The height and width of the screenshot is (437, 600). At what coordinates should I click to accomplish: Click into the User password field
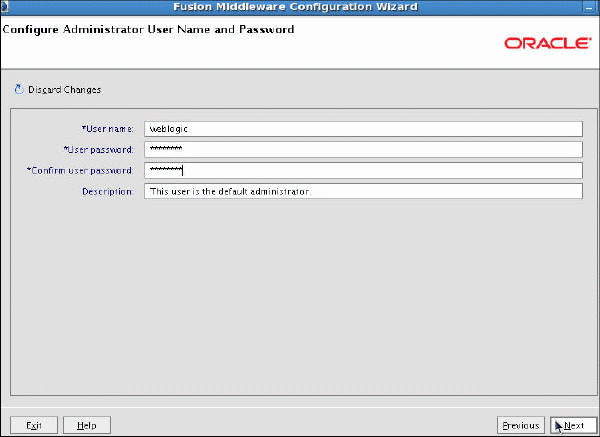[362, 149]
